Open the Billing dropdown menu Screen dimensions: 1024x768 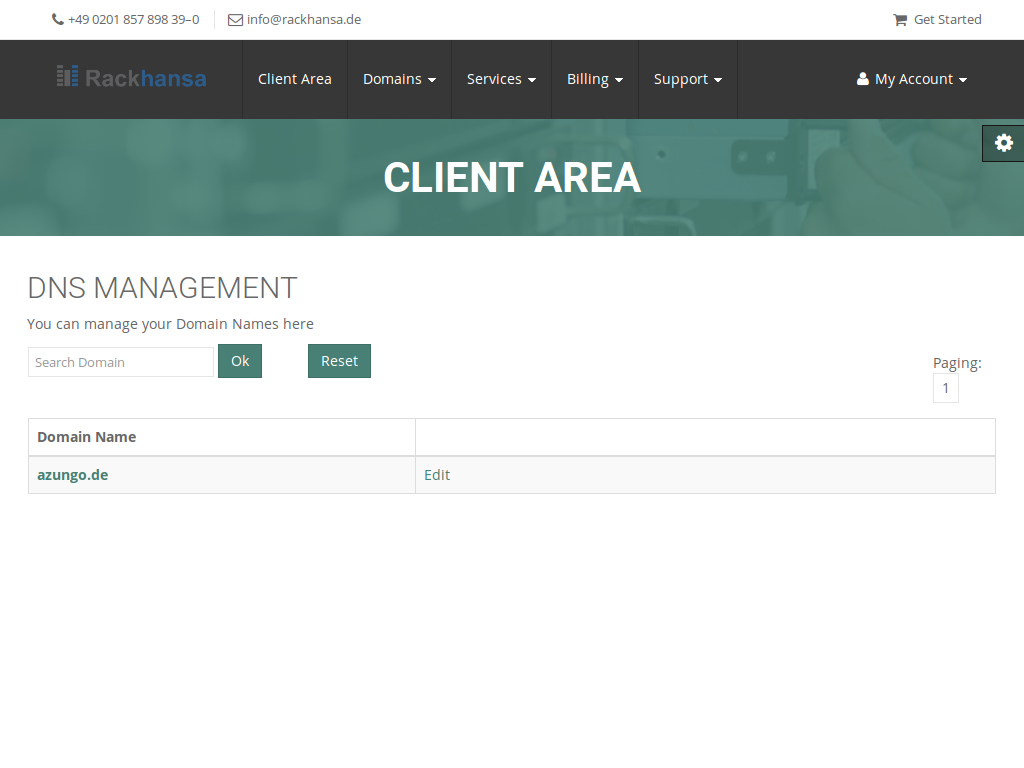[594, 79]
